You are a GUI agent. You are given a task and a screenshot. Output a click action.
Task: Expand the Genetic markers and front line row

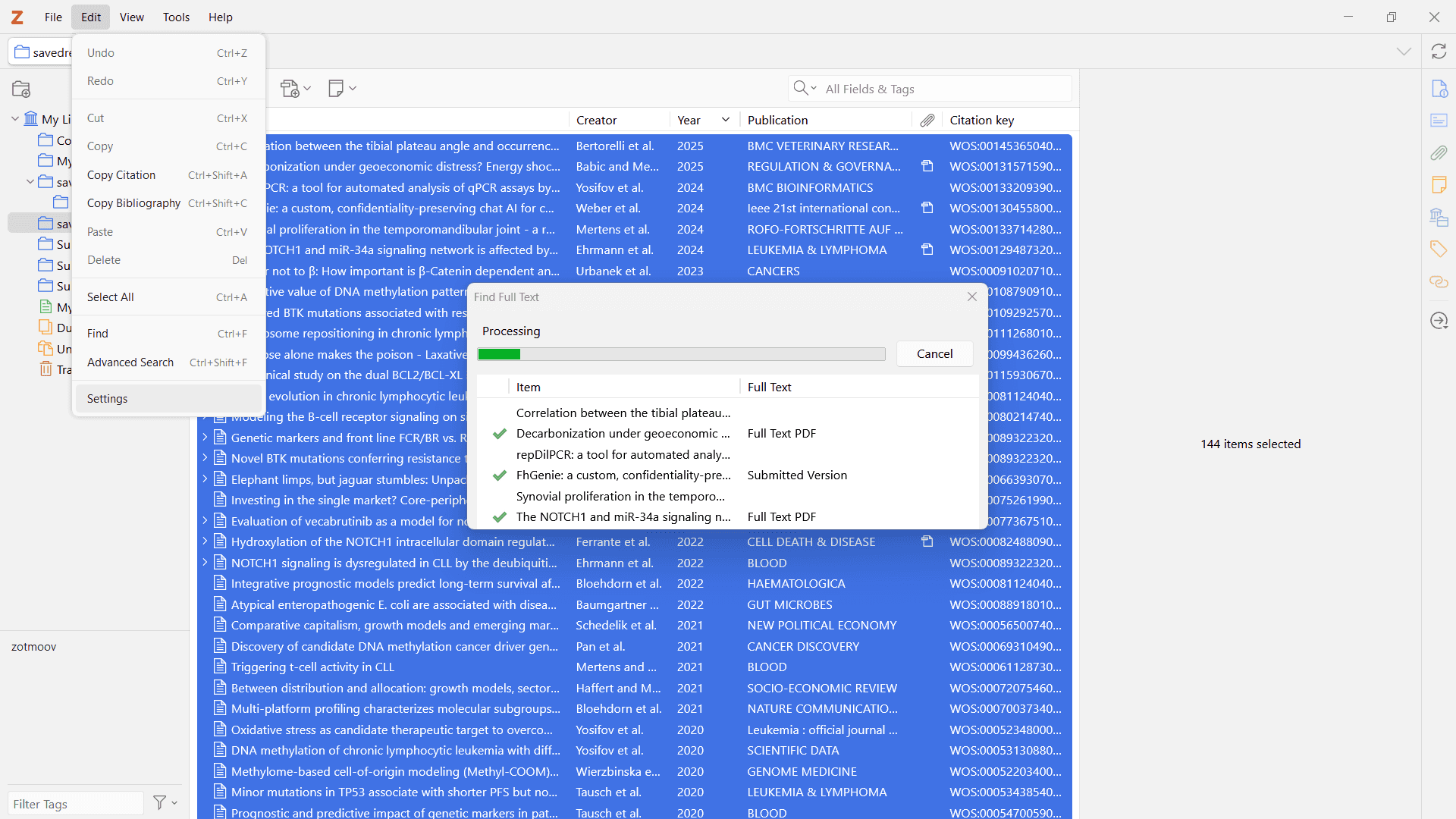pyautogui.click(x=205, y=437)
